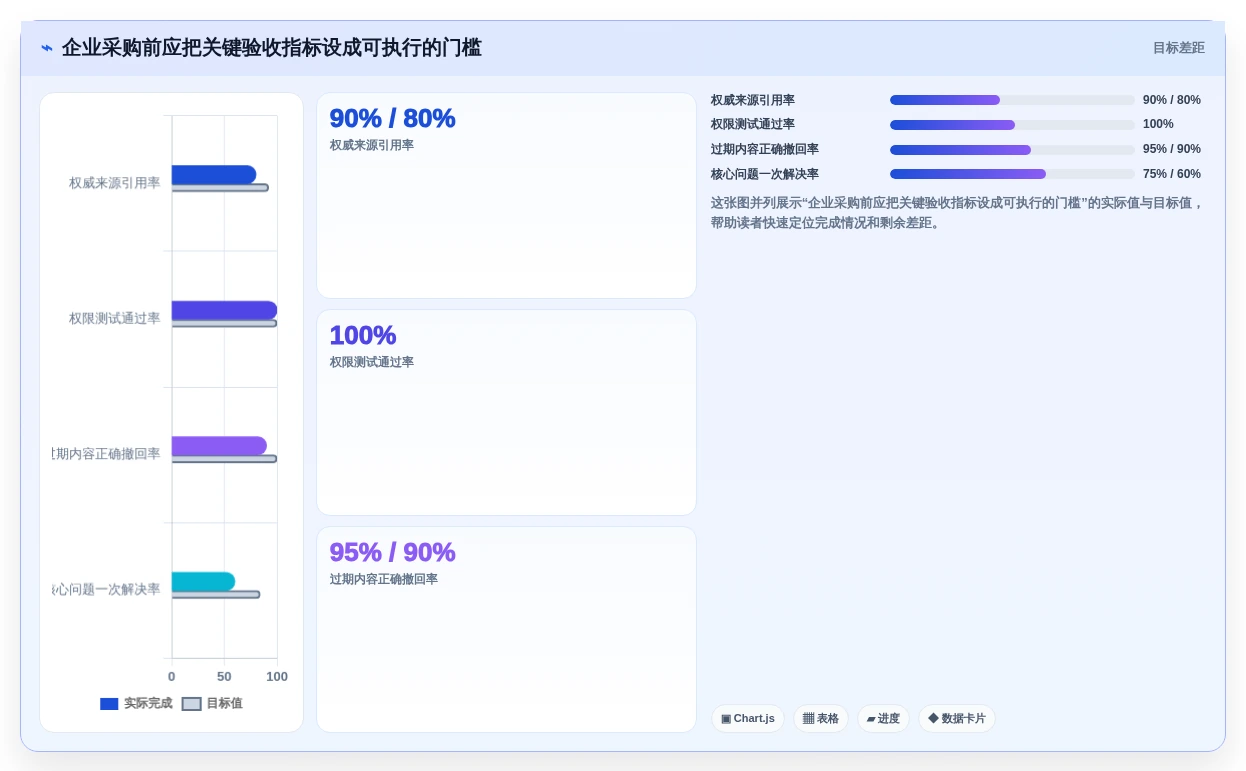
Task: Click the page title 企业采购前应把关键验收指标设成可执行的门槛
Action: point(272,48)
